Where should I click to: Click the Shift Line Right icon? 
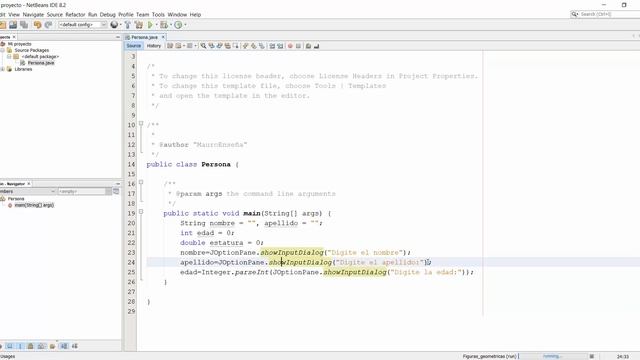point(280,46)
